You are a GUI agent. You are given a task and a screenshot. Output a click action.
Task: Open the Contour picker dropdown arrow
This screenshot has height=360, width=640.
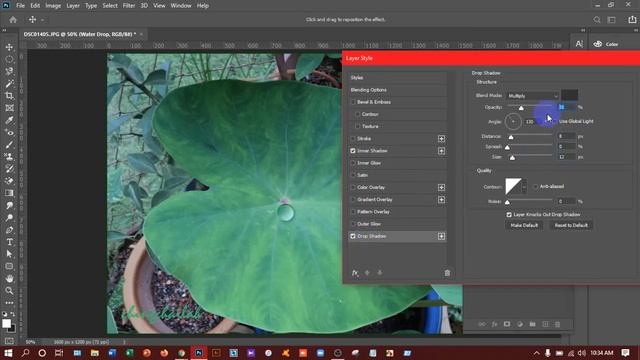tap(524, 187)
